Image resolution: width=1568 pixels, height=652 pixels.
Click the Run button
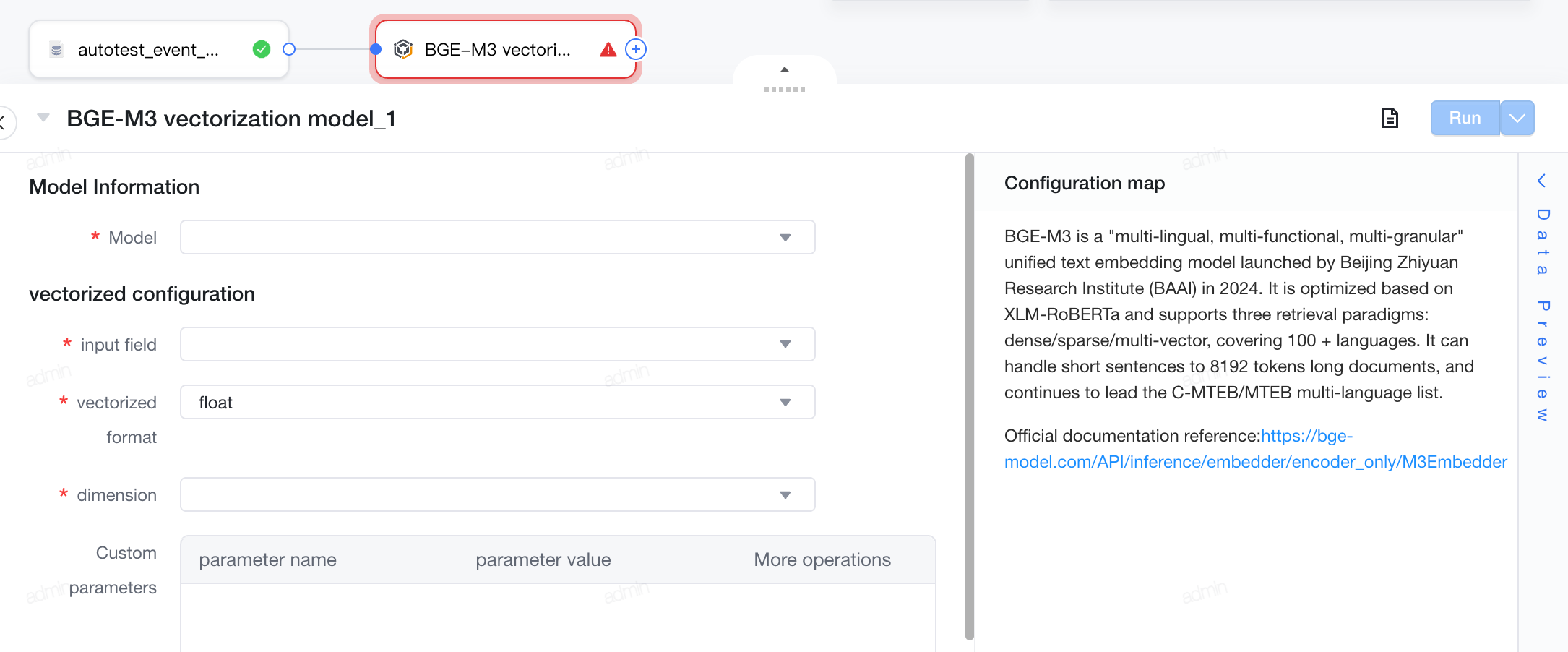click(x=1465, y=118)
